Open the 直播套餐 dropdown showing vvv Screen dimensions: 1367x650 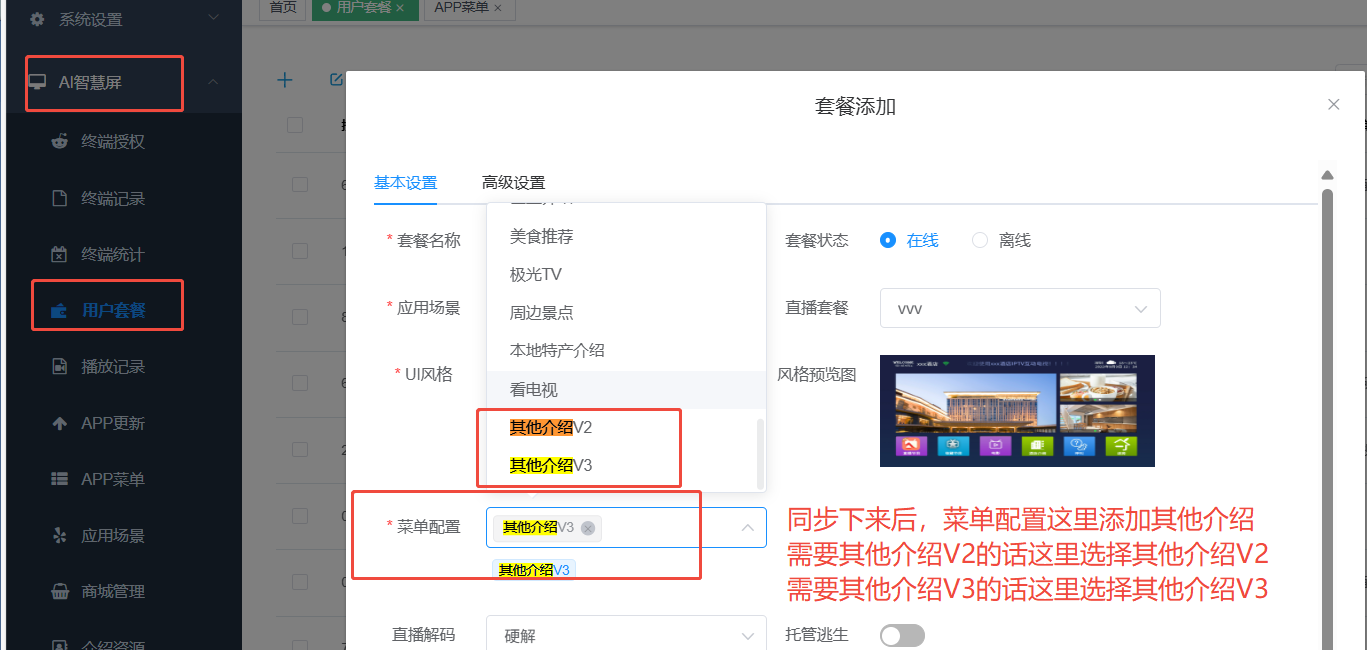click(1020, 309)
